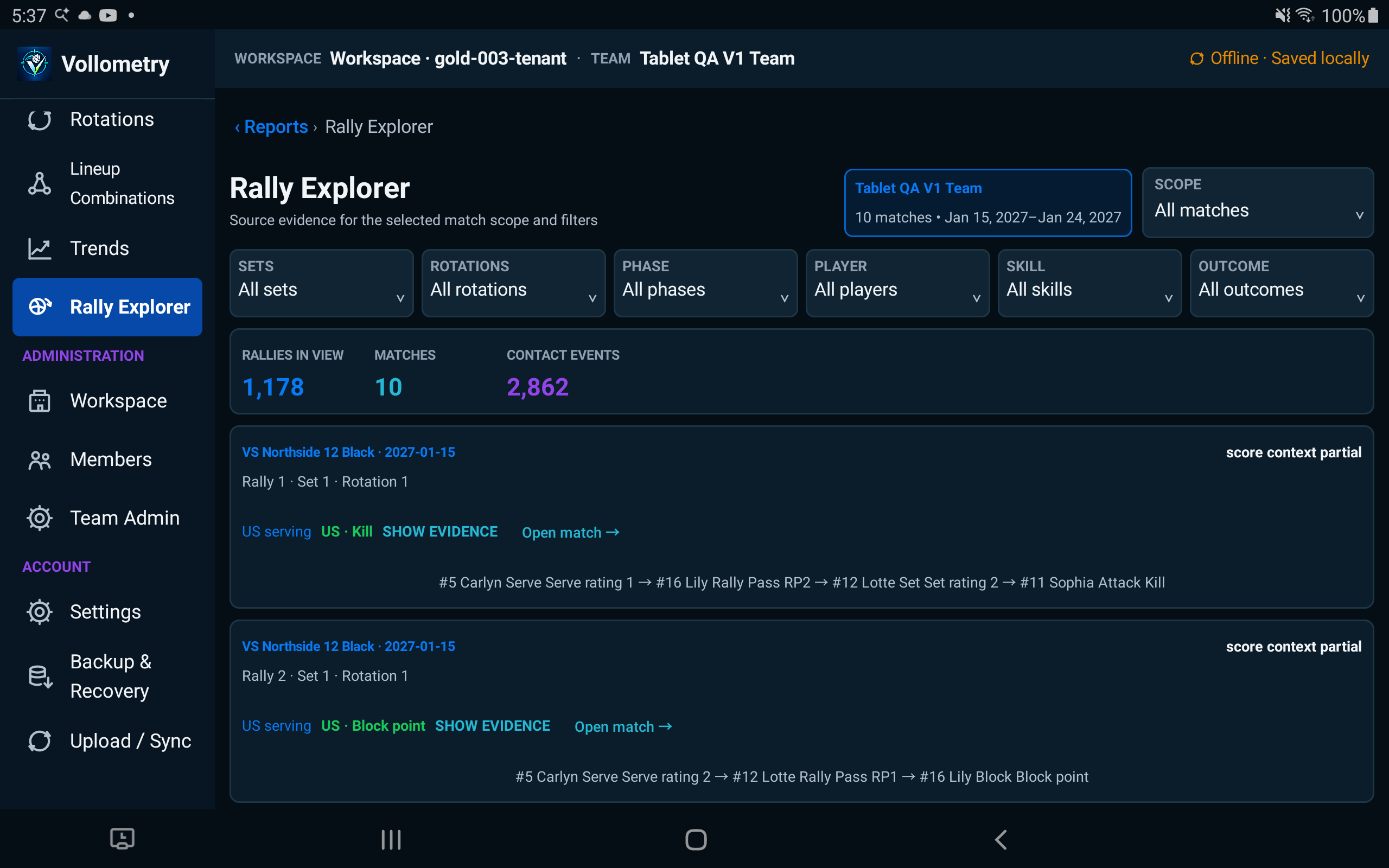Screen dimensions: 1389x868
Task: Show evidence for Rally 2
Action: pyautogui.click(x=493, y=726)
